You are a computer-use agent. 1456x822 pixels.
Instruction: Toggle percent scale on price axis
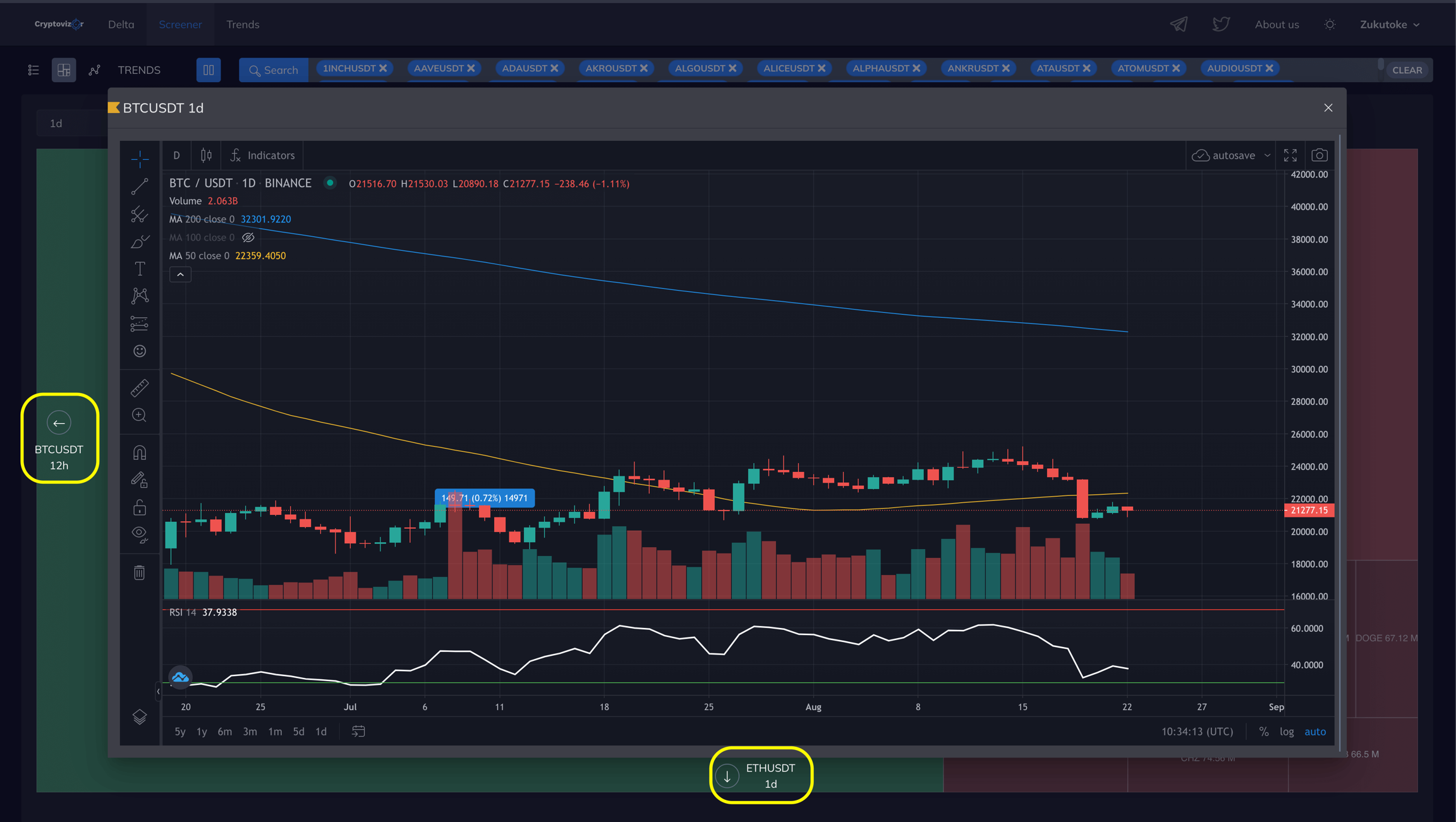point(1263,732)
